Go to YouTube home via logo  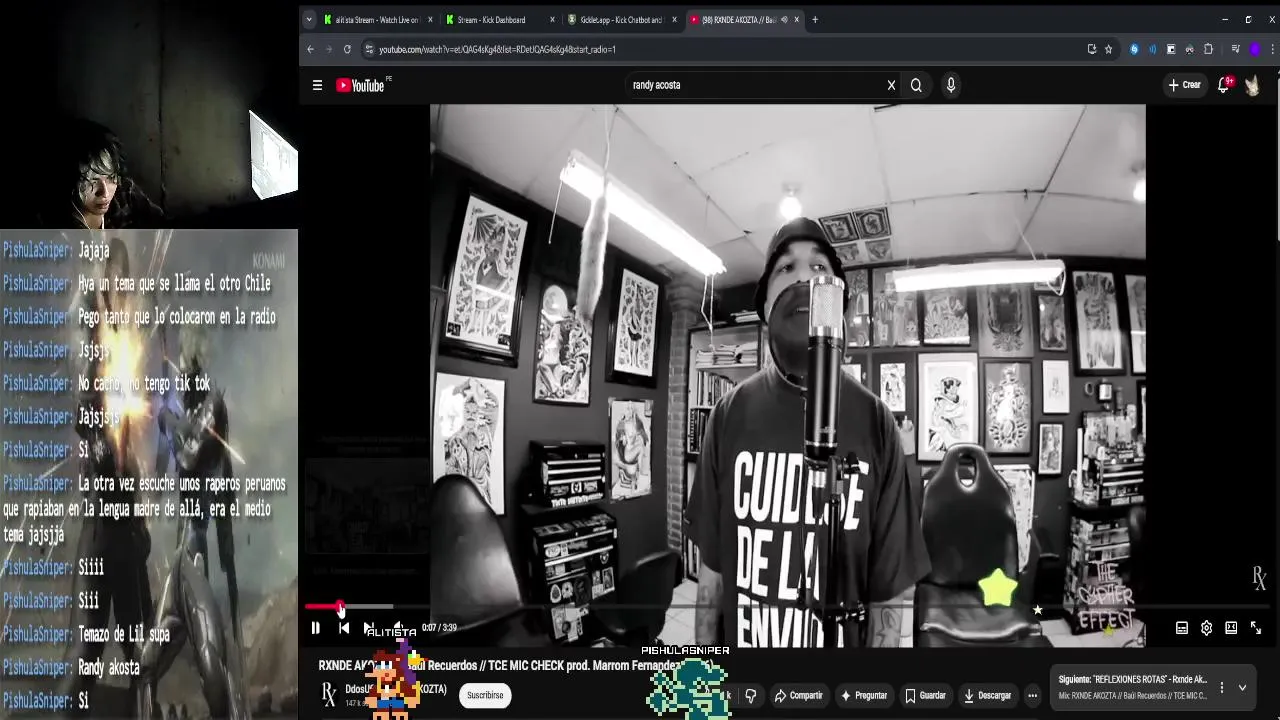[x=360, y=85]
